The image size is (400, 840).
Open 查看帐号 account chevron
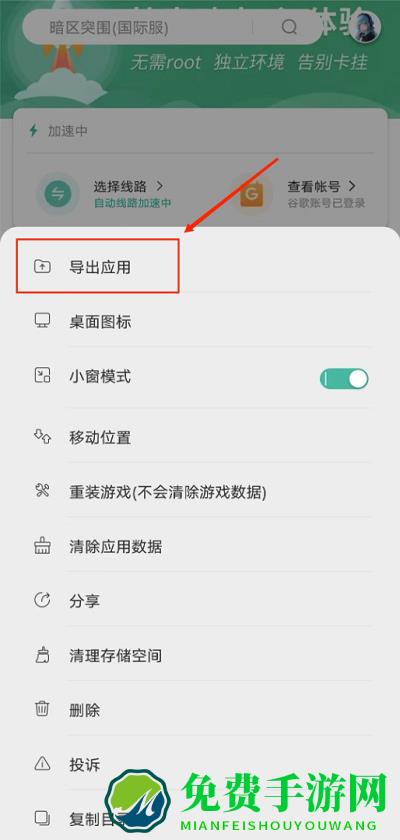[352, 186]
